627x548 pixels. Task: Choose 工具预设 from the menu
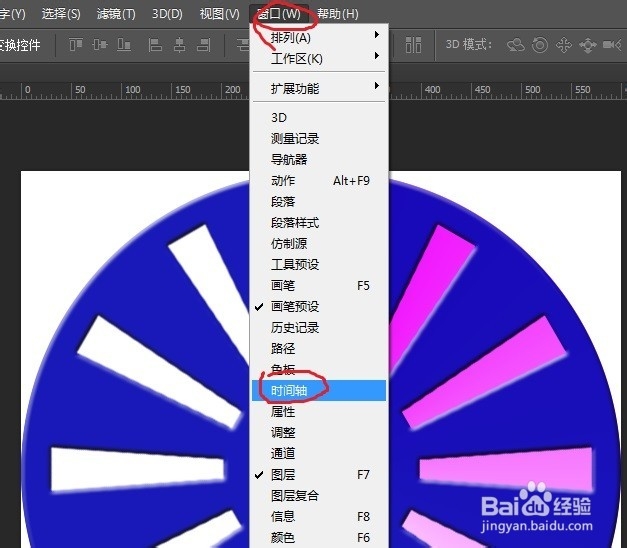click(x=319, y=264)
